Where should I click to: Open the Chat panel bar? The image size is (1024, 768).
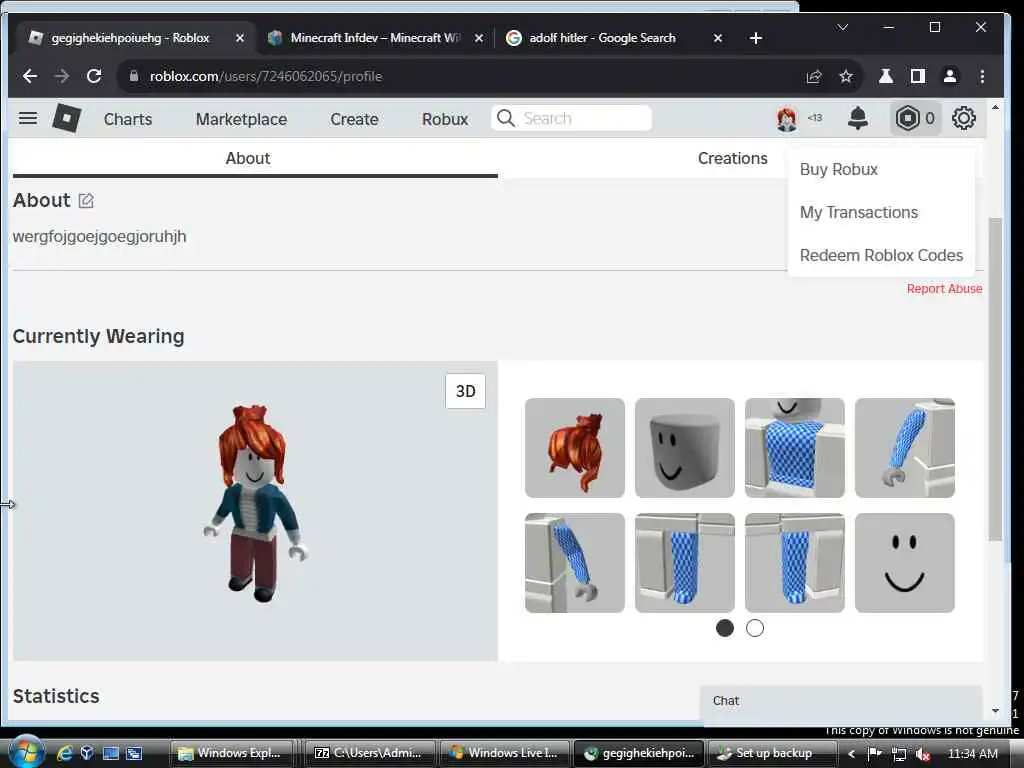coord(840,701)
